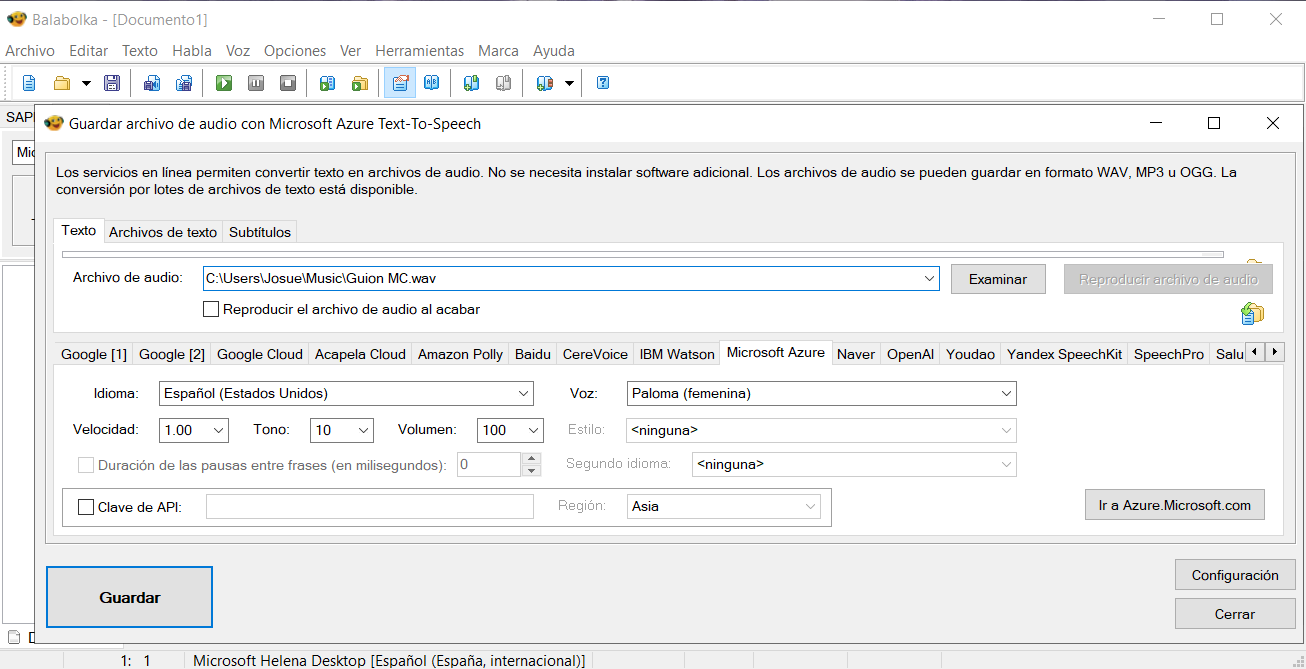
Task: Save document with the floppy disk icon
Action: pyautogui.click(x=112, y=83)
